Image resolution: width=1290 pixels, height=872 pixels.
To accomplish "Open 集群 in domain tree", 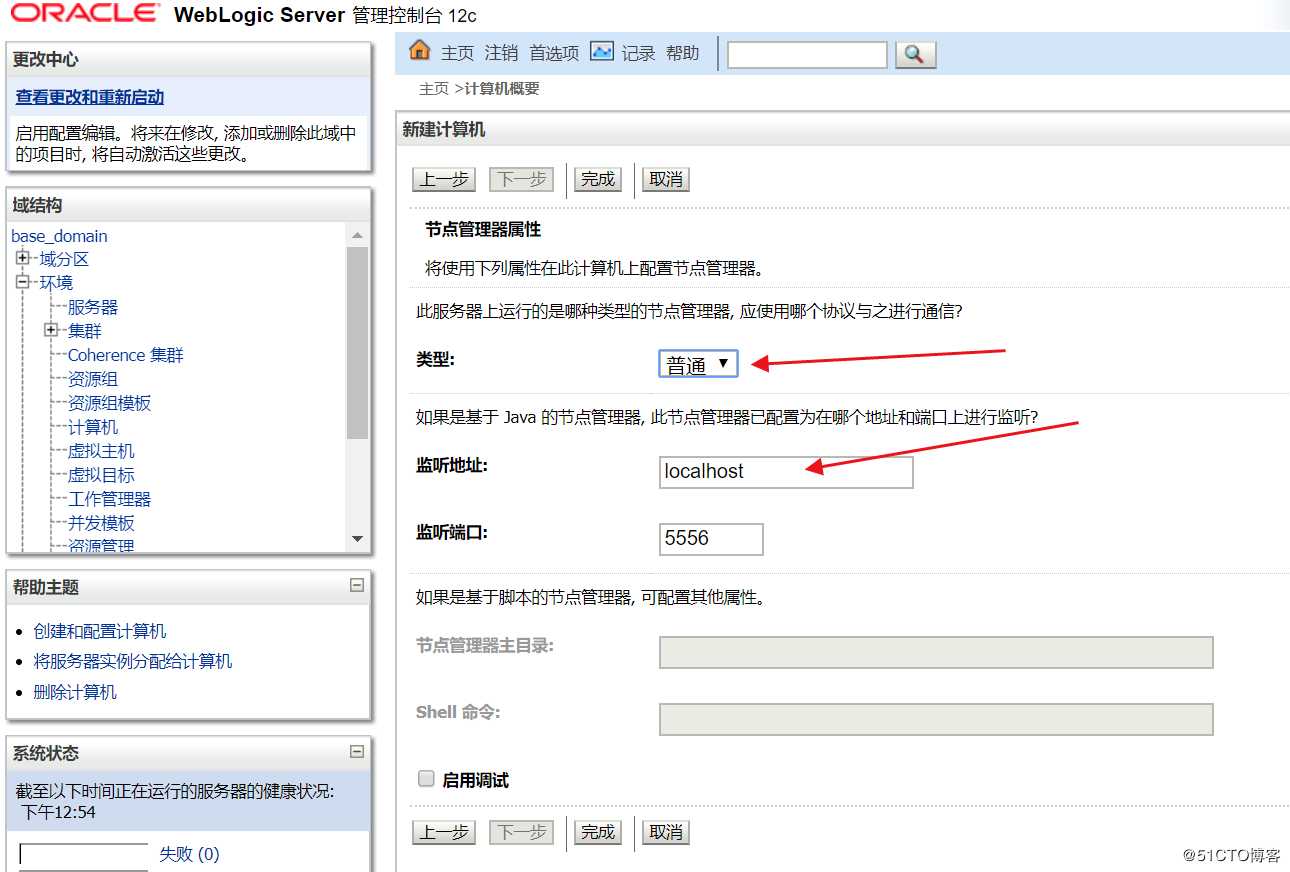I will 85,331.
